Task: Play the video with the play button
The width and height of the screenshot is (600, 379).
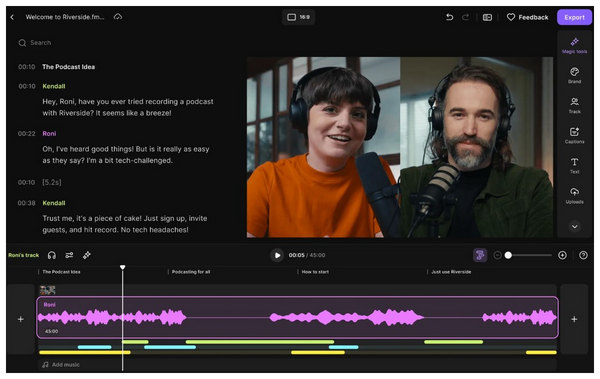Action: [x=277, y=255]
